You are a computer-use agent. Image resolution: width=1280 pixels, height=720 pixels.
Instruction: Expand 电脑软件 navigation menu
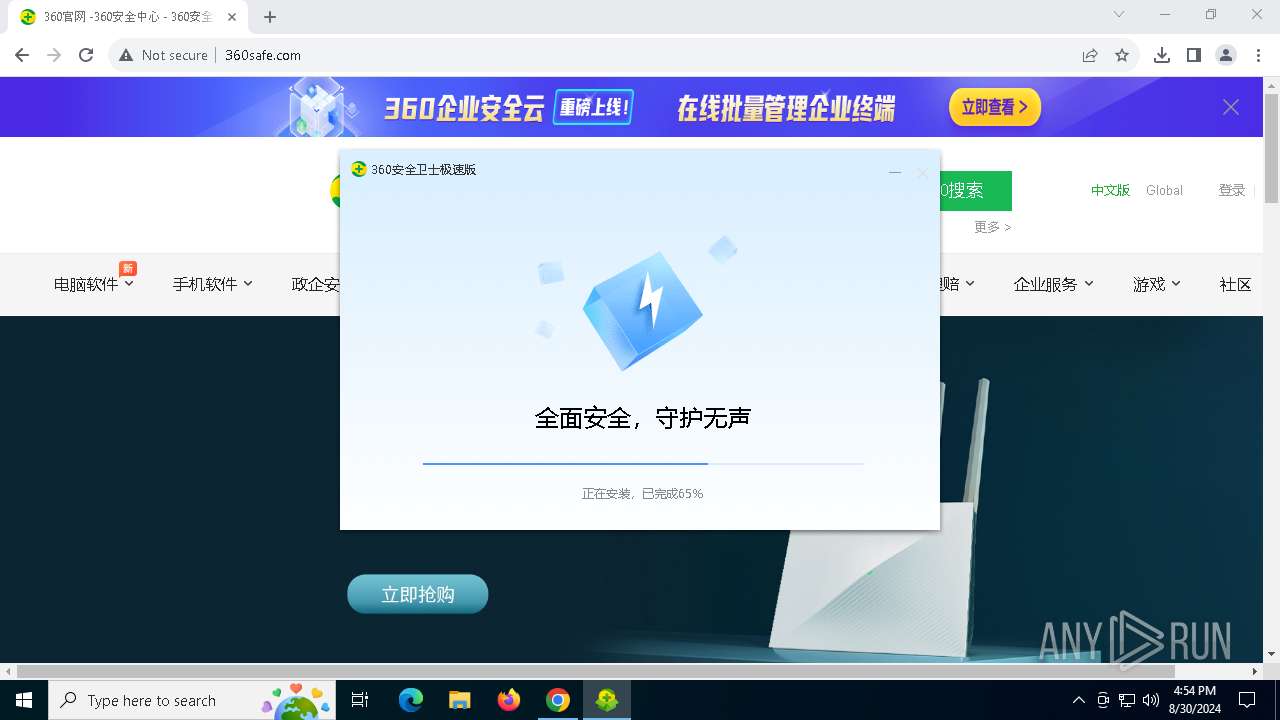[x=94, y=284]
